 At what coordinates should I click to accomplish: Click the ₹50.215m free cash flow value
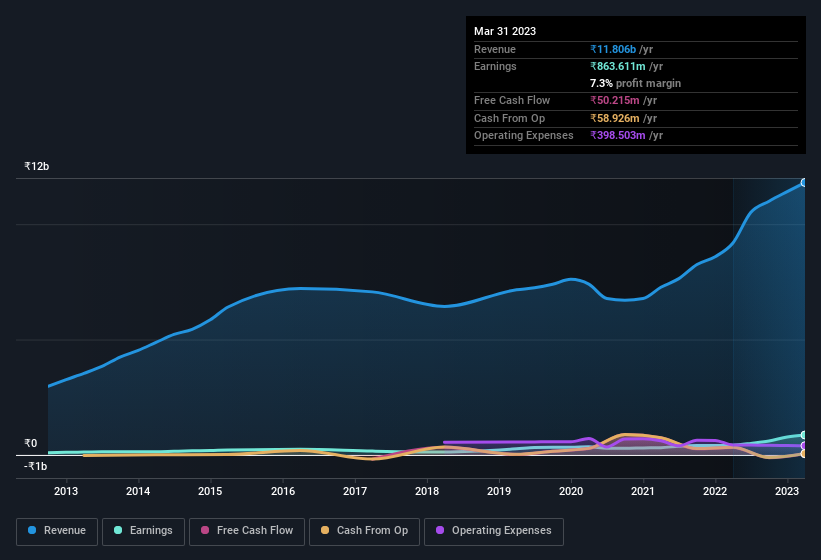(615, 100)
